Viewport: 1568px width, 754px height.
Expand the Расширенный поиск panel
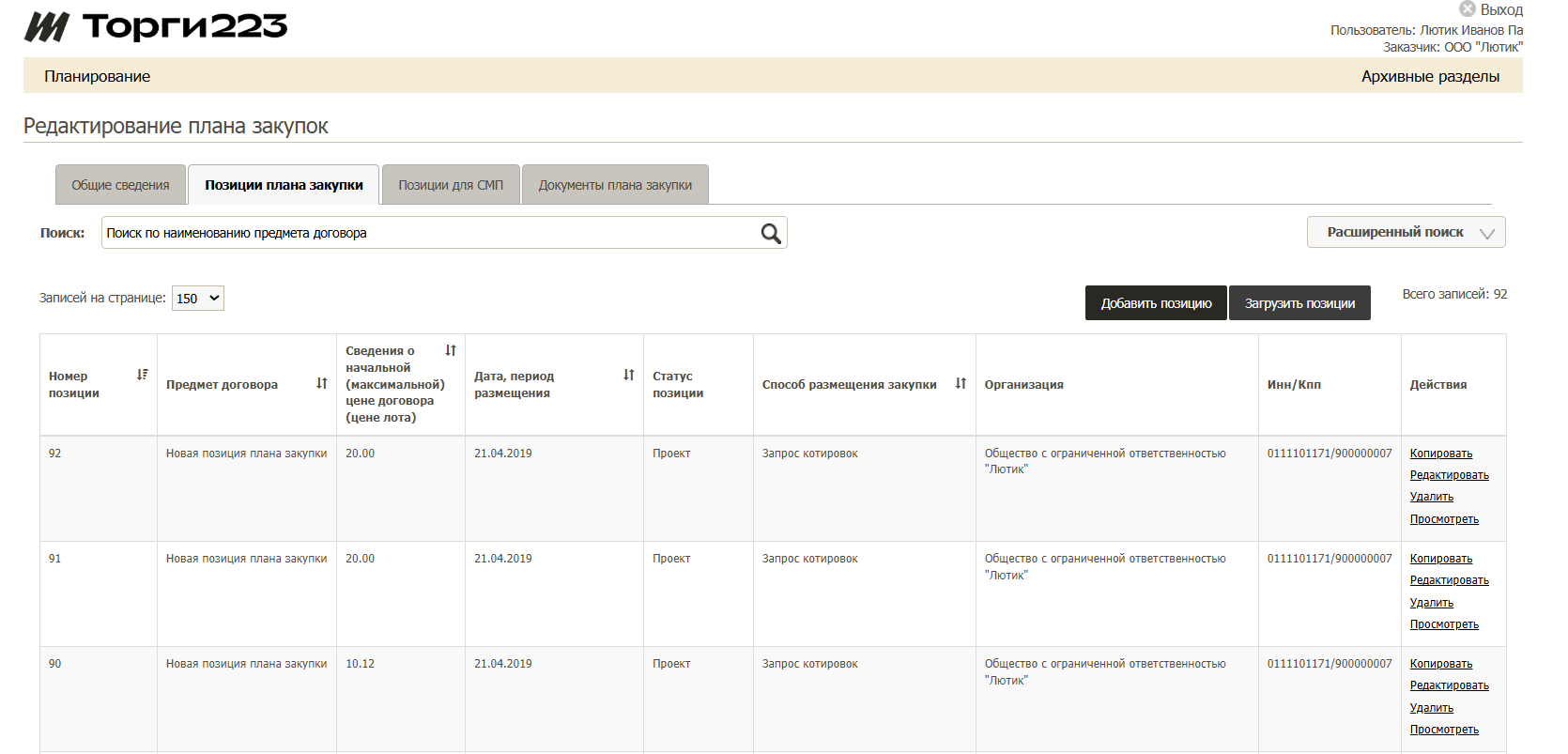coord(1406,232)
